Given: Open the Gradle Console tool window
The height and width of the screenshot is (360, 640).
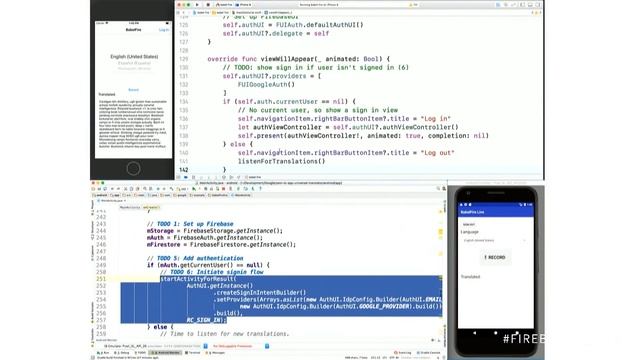Looking at the screenshot, I should (429, 353).
